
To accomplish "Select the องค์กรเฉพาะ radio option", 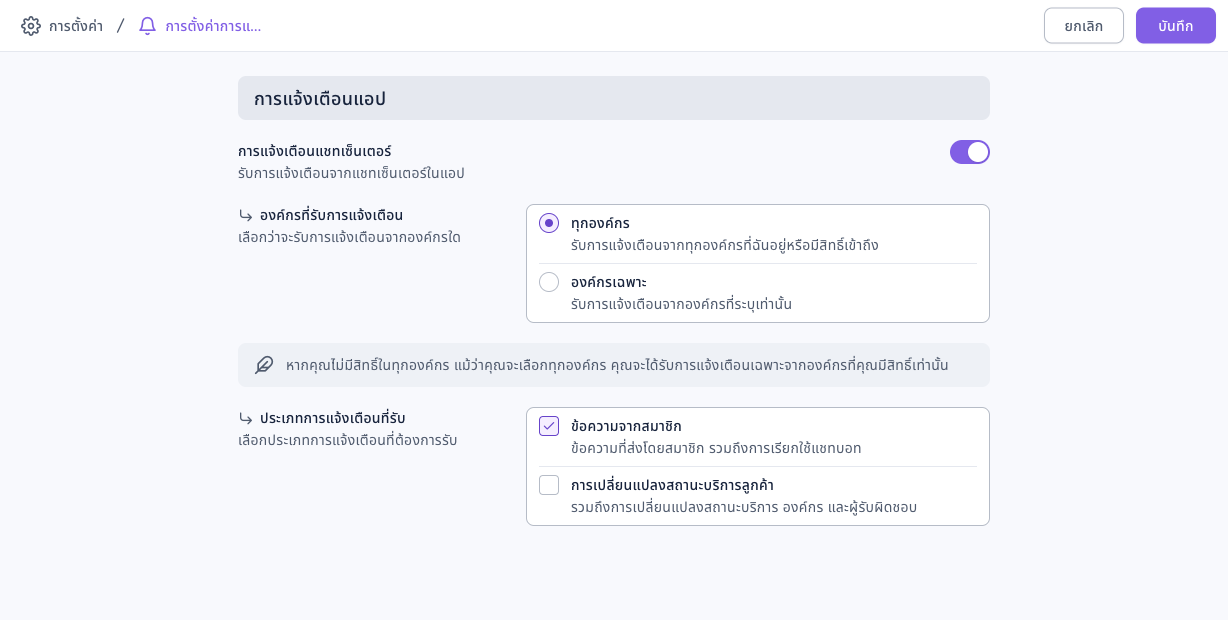I will click(549, 282).
